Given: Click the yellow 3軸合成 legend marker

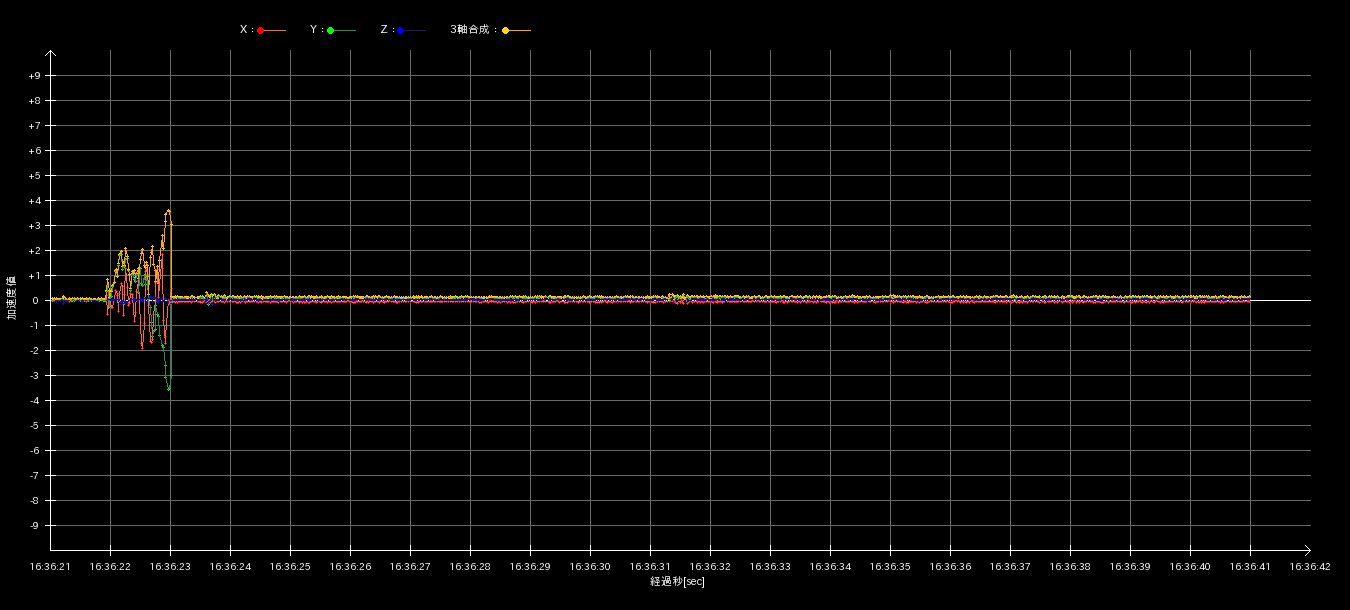Looking at the screenshot, I should tap(506, 31).
